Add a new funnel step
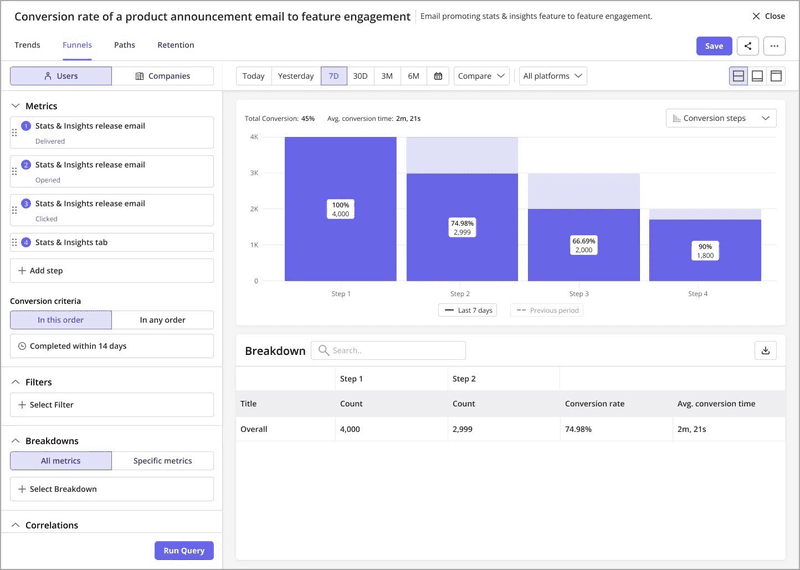 point(111,271)
